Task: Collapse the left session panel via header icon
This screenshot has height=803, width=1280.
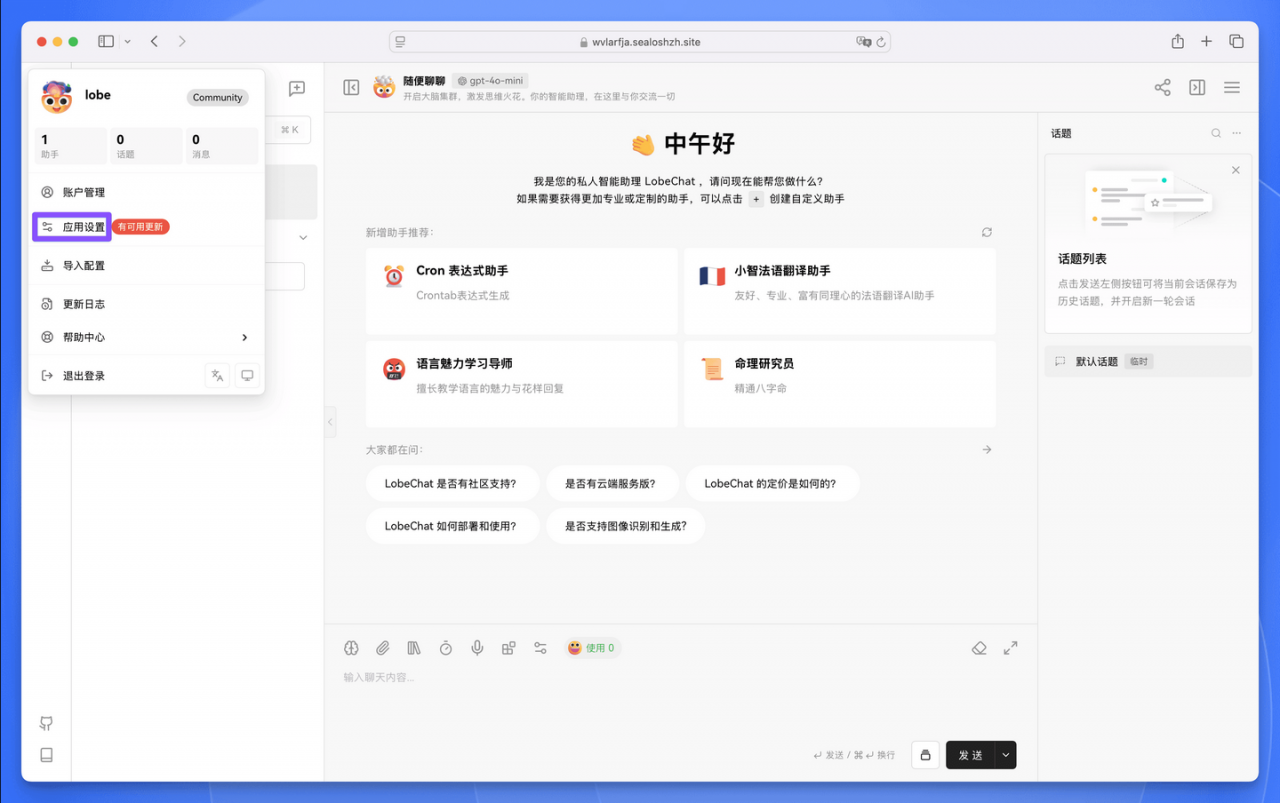Action: click(x=351, y=88)
